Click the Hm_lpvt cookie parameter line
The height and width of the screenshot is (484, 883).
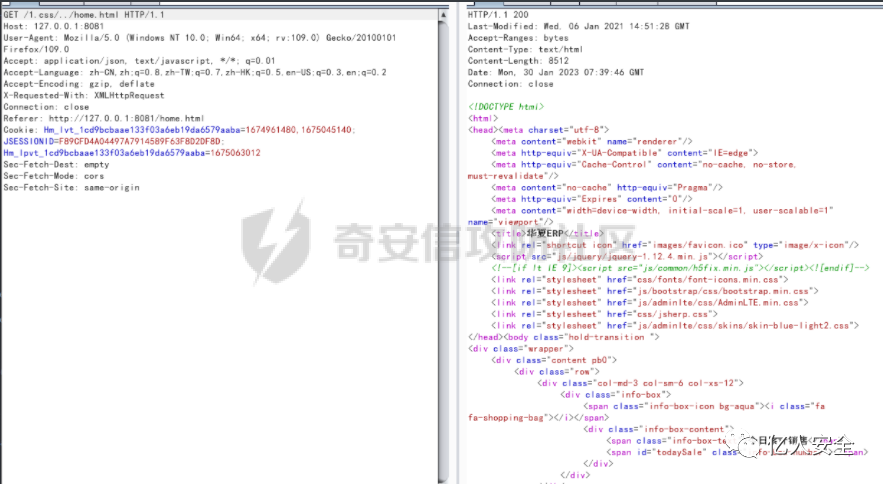click(132, 153)
